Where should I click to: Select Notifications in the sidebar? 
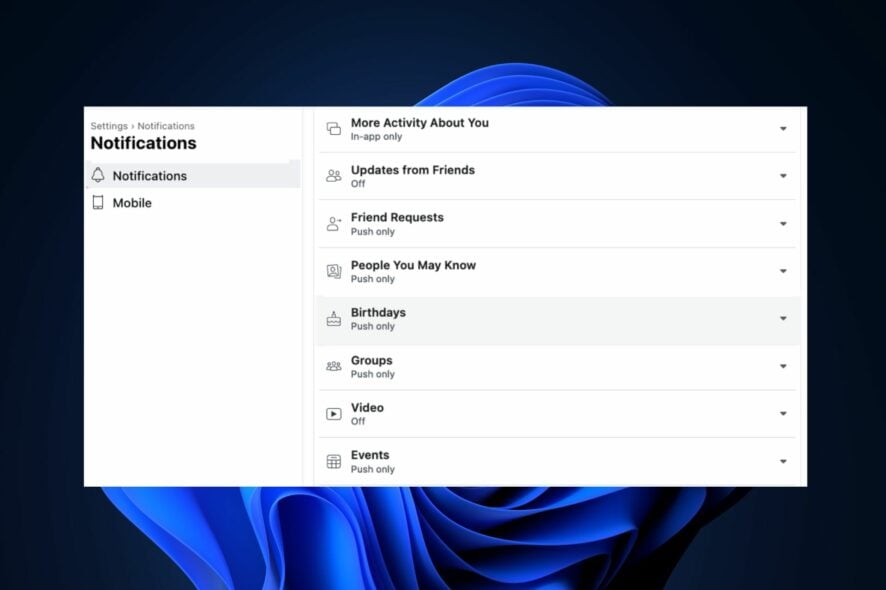pos(193,175)
